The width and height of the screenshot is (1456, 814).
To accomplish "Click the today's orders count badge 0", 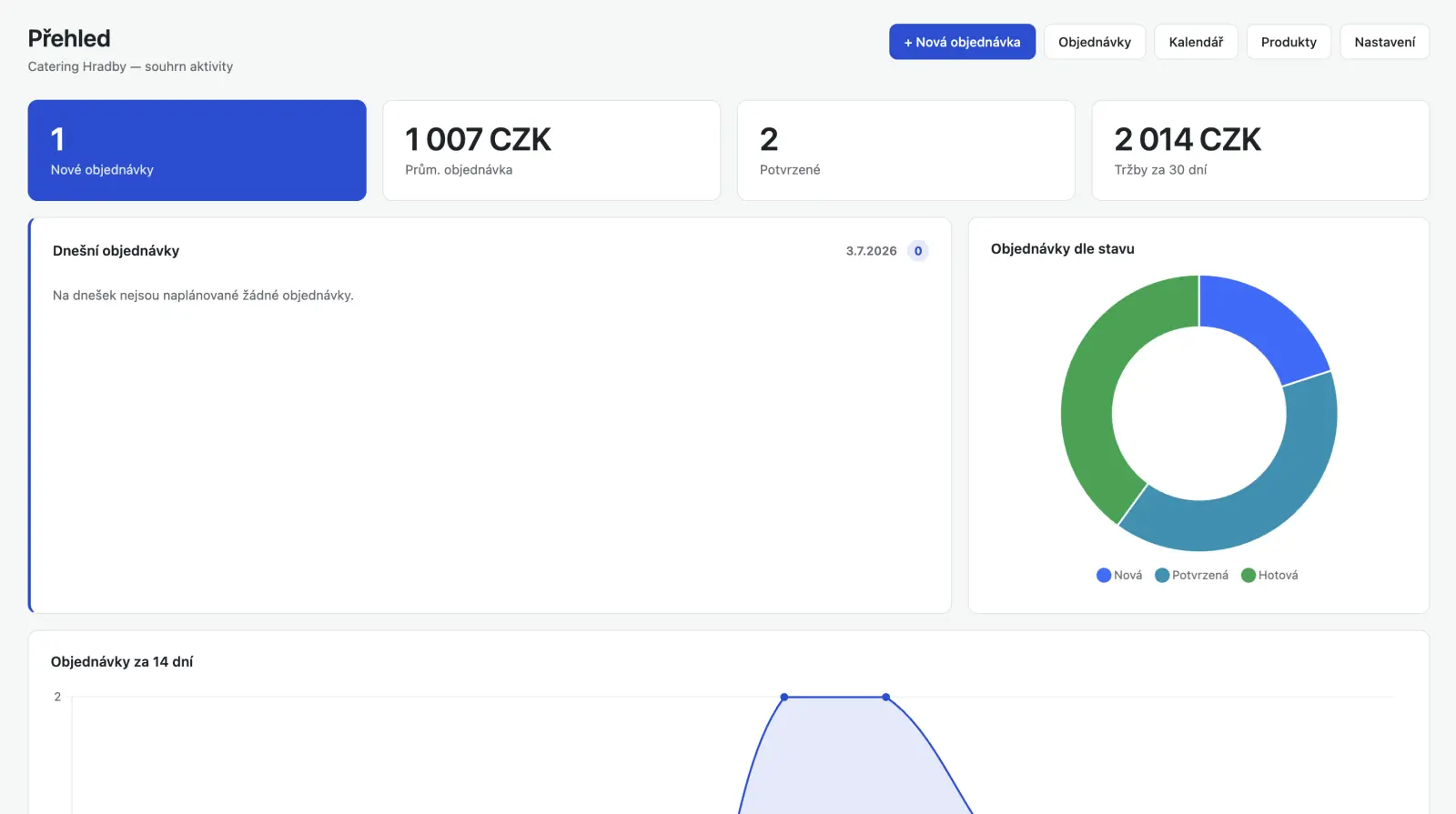I will click(x=918, y=251).
